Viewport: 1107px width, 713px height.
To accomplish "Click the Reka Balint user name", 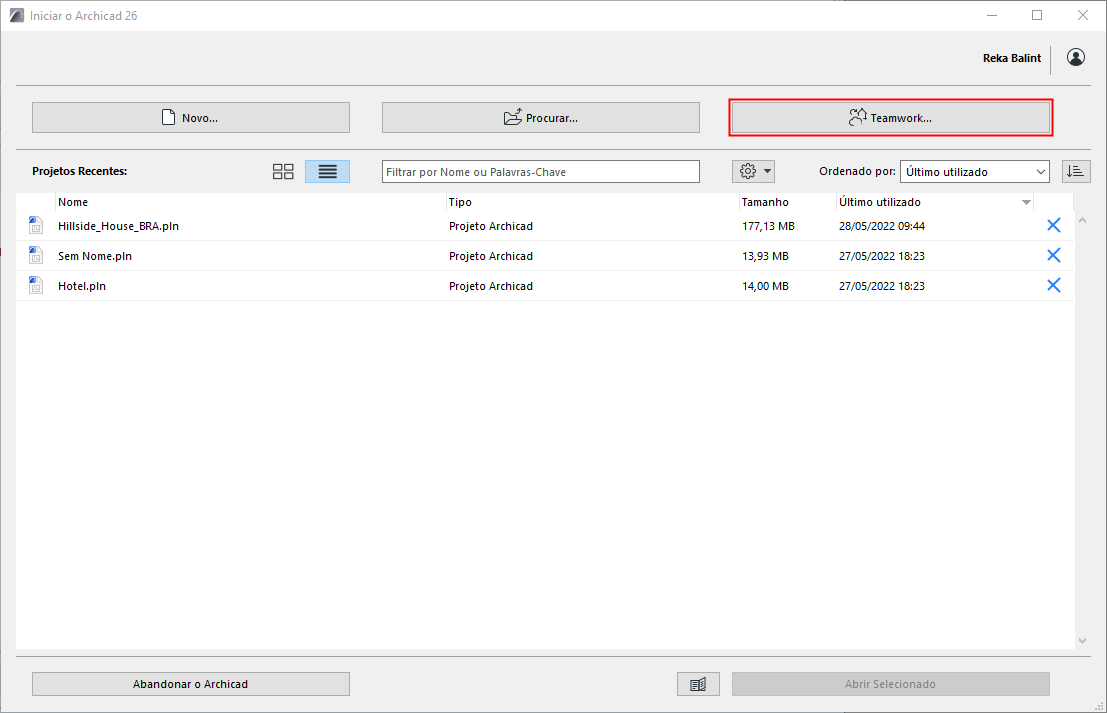I will [x=1012, y=58].
